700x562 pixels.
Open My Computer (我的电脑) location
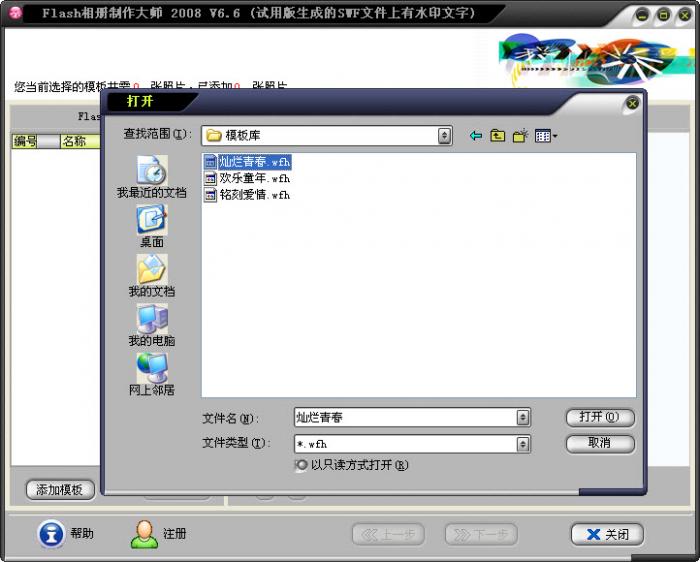(x=152, y=326)
